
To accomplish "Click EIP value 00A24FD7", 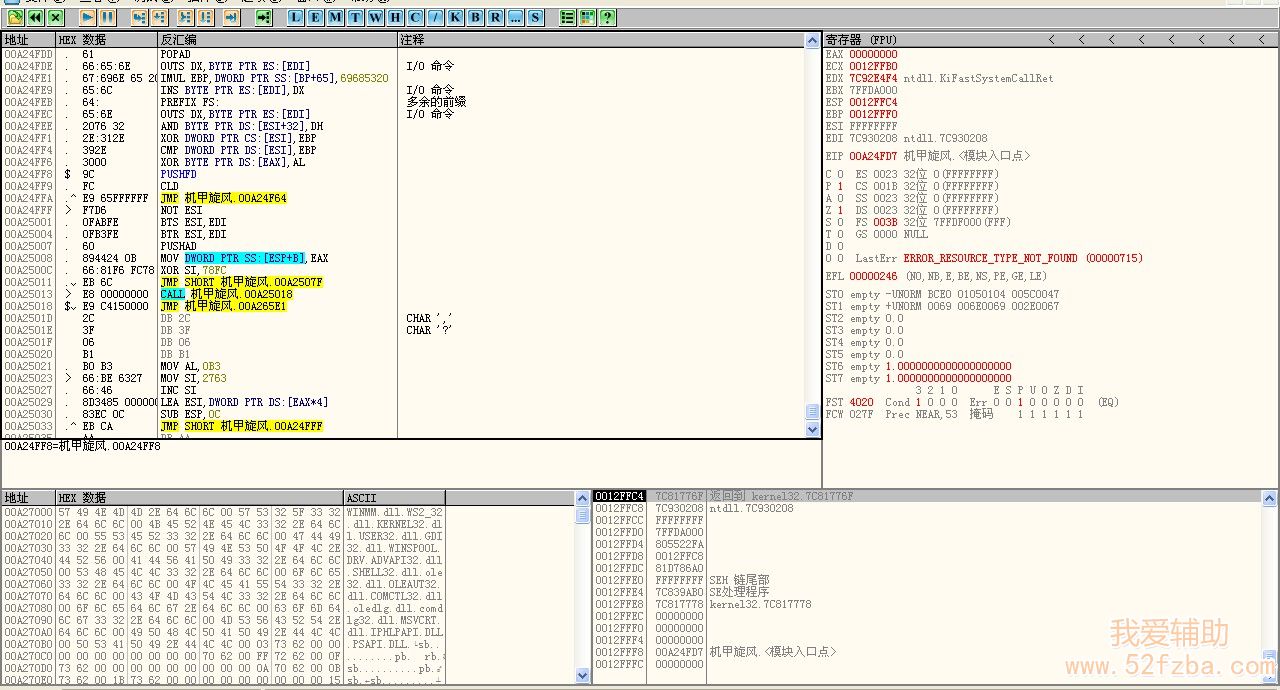I will (x=873, y=156).
